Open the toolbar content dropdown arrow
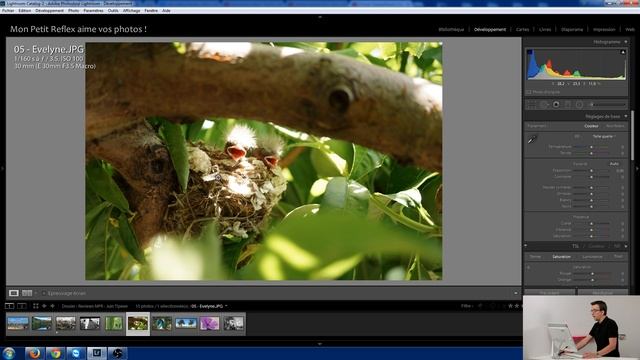Screen dimensions: 640x360 pos(516,293)
